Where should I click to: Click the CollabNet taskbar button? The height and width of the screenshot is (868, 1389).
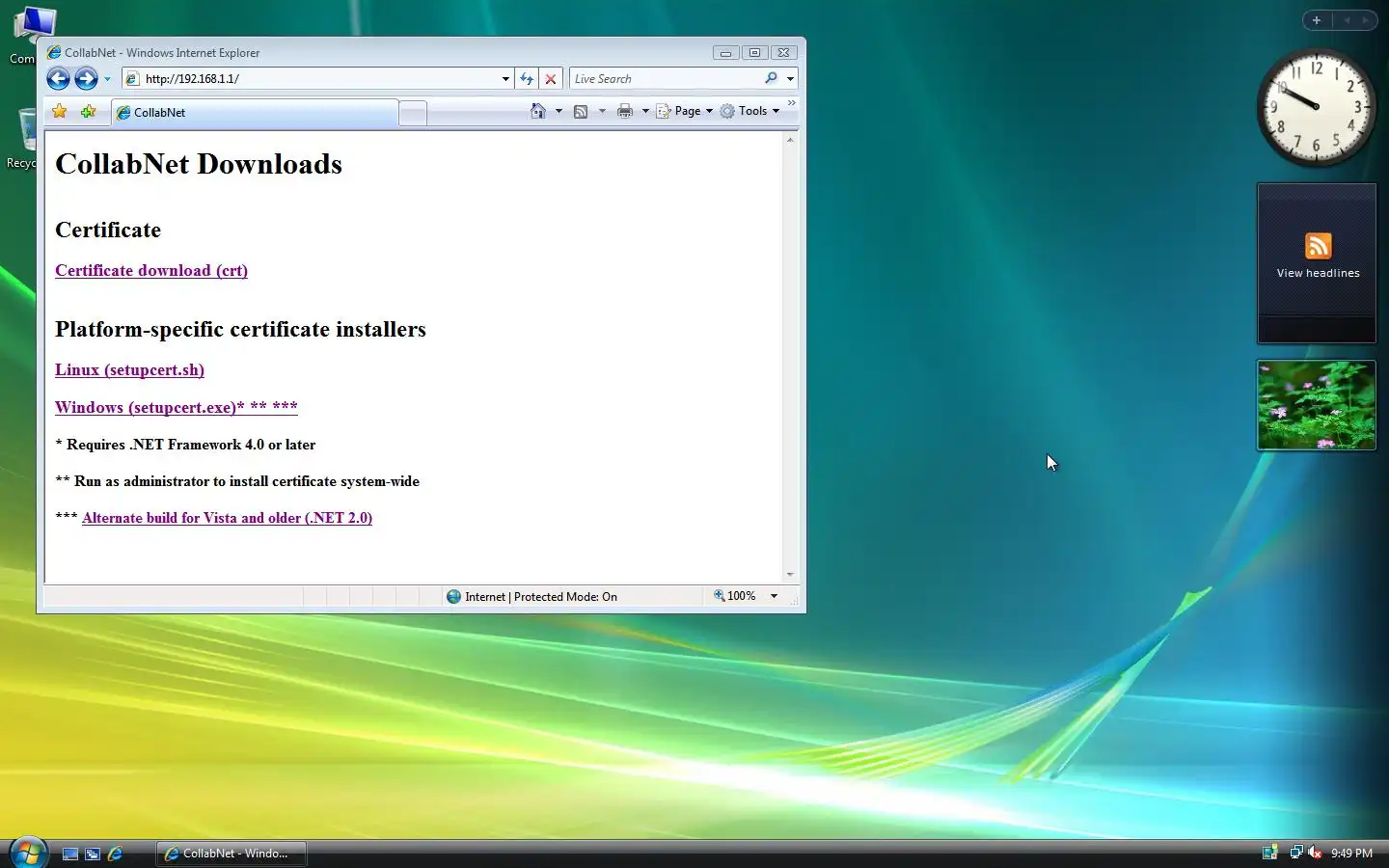pos(231,854)
